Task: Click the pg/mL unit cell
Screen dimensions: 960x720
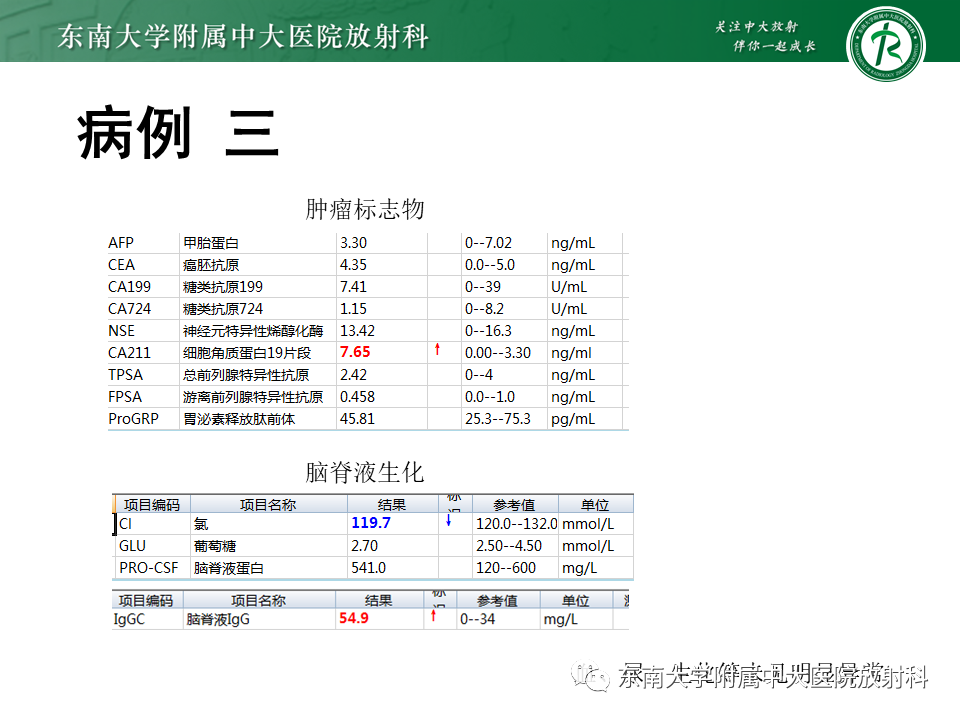Action: pos(573,419)
